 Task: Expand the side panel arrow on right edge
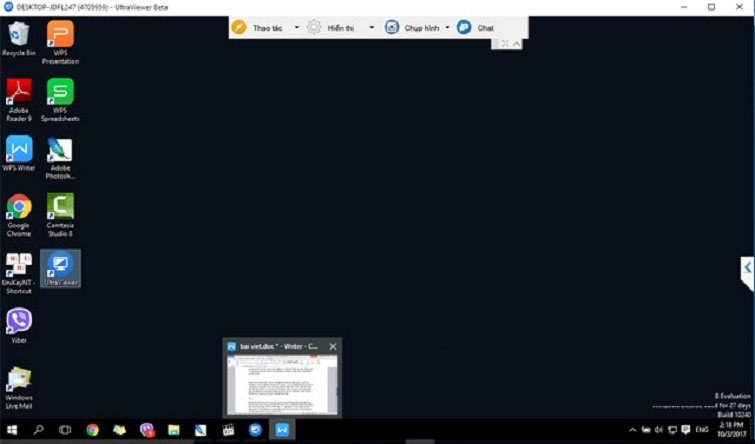(747, 268)
